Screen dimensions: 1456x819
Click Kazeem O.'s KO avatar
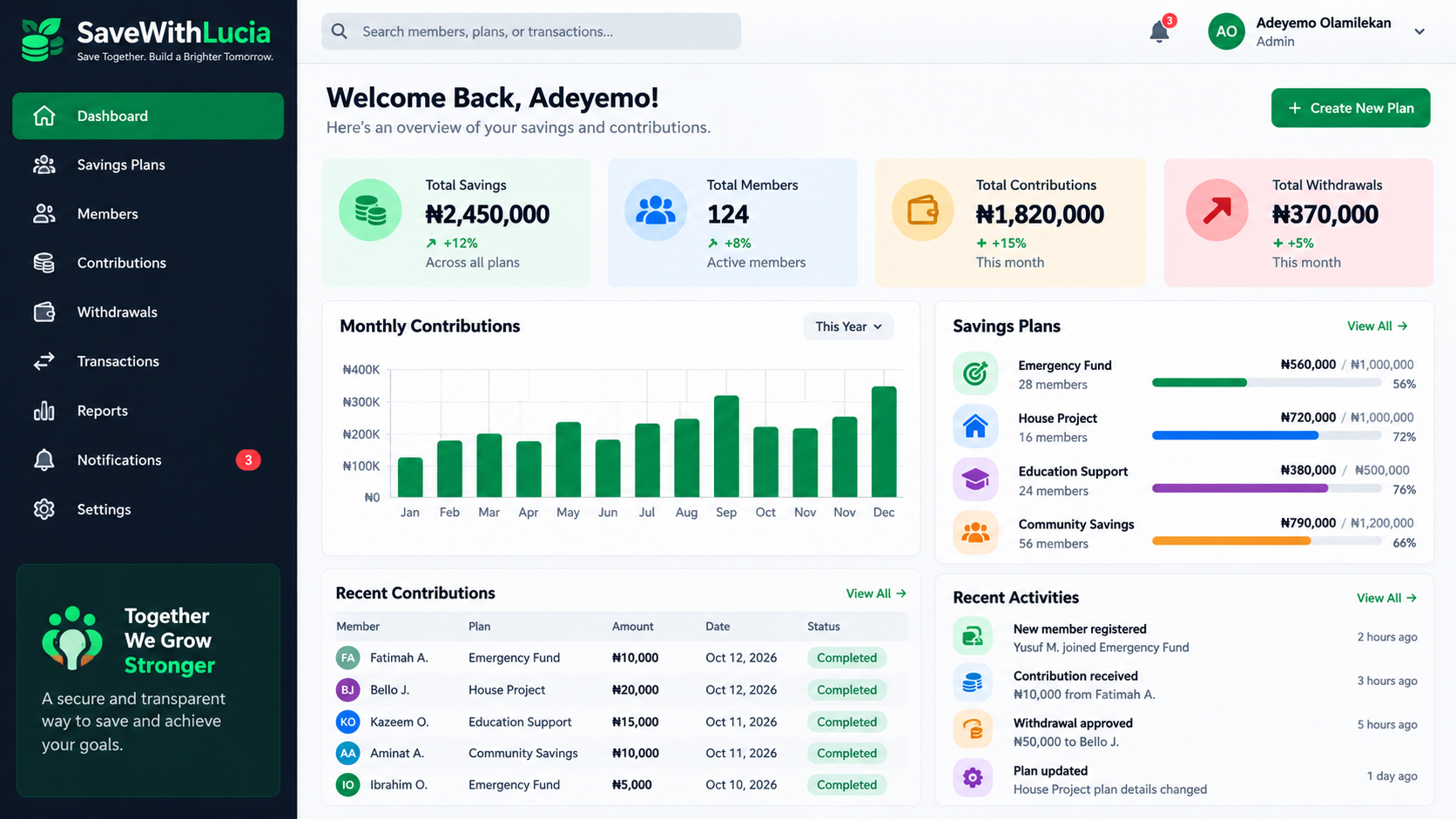347,722
